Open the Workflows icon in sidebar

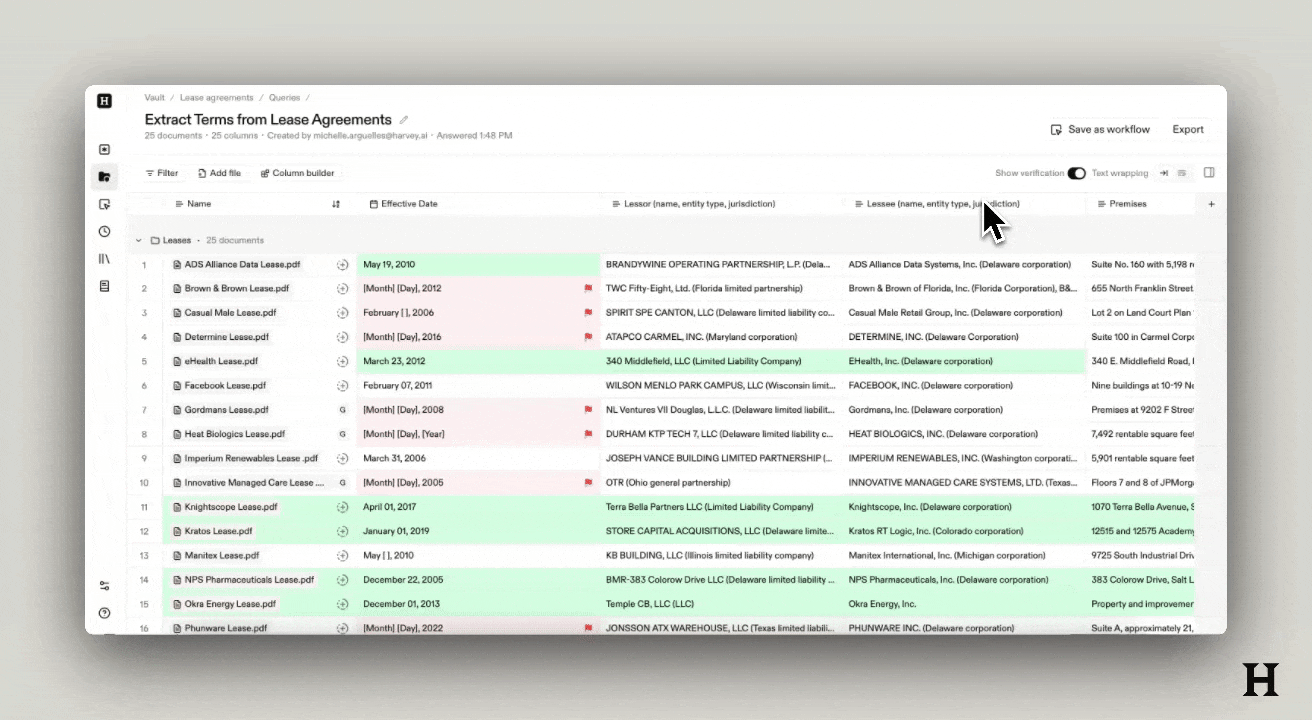click(x=105, y=204)
